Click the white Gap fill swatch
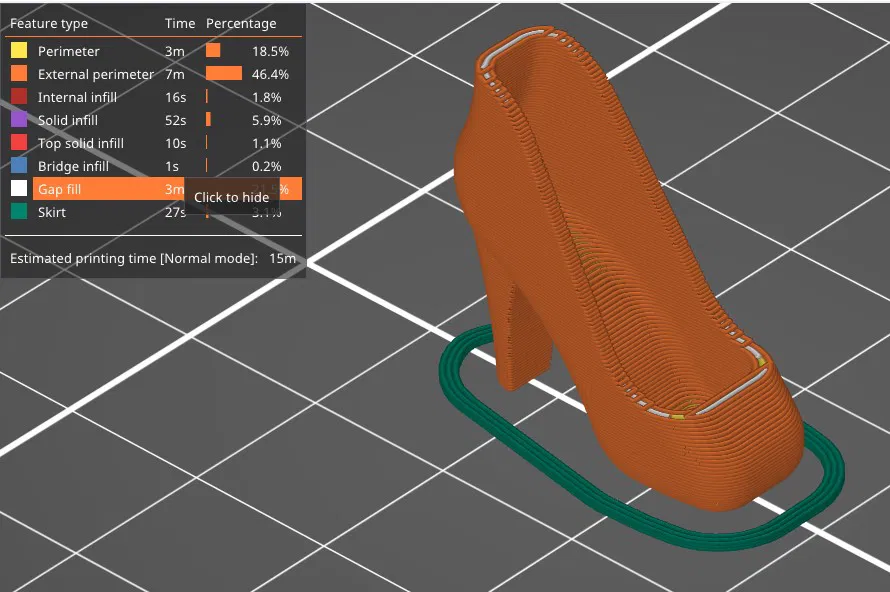Screen dimensions: 890x592 [x=19, y=188]
